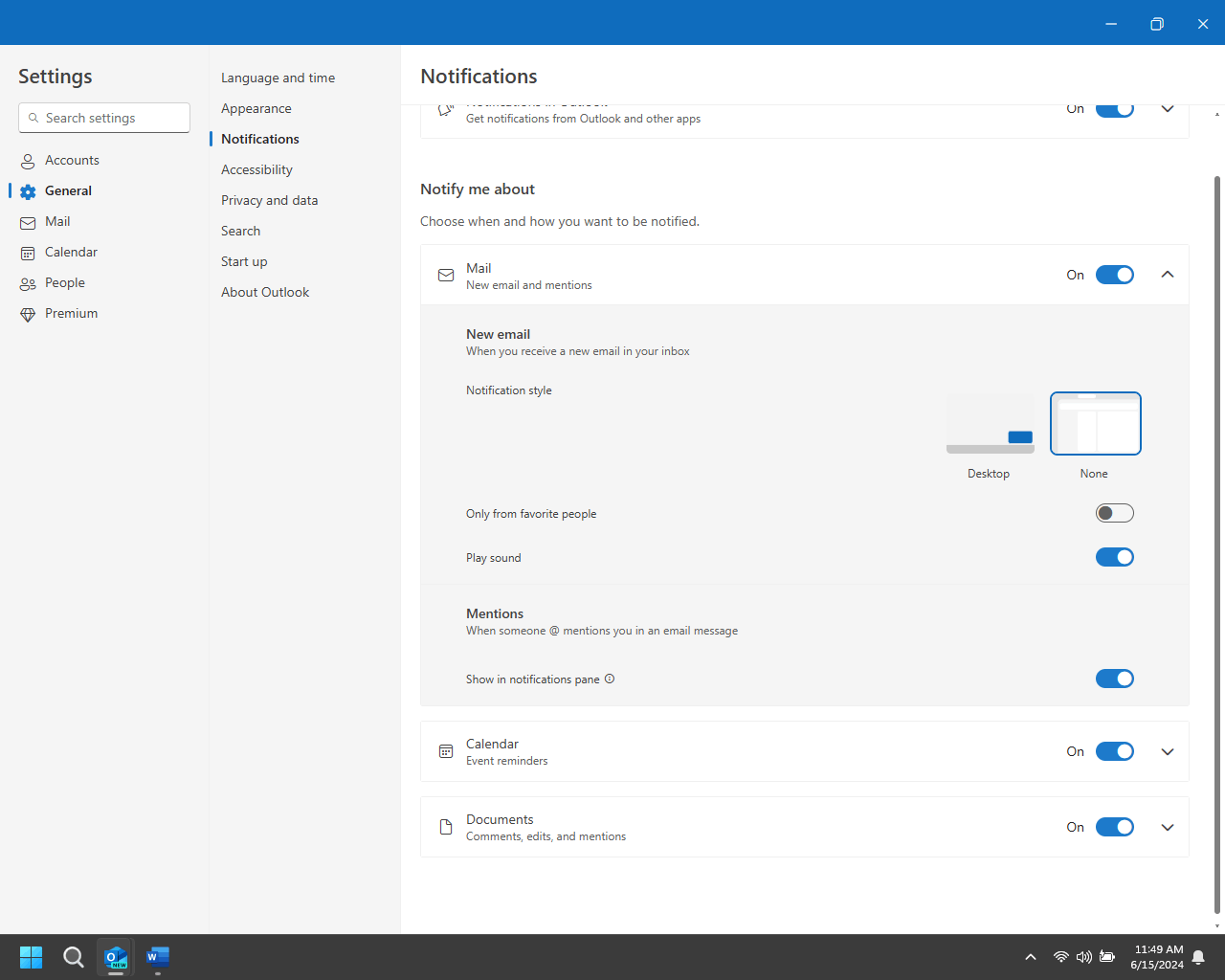The height and width of the screenshot is (980, 1225).
Task: Turn off Documents notifications
Action: point(1114,827)
